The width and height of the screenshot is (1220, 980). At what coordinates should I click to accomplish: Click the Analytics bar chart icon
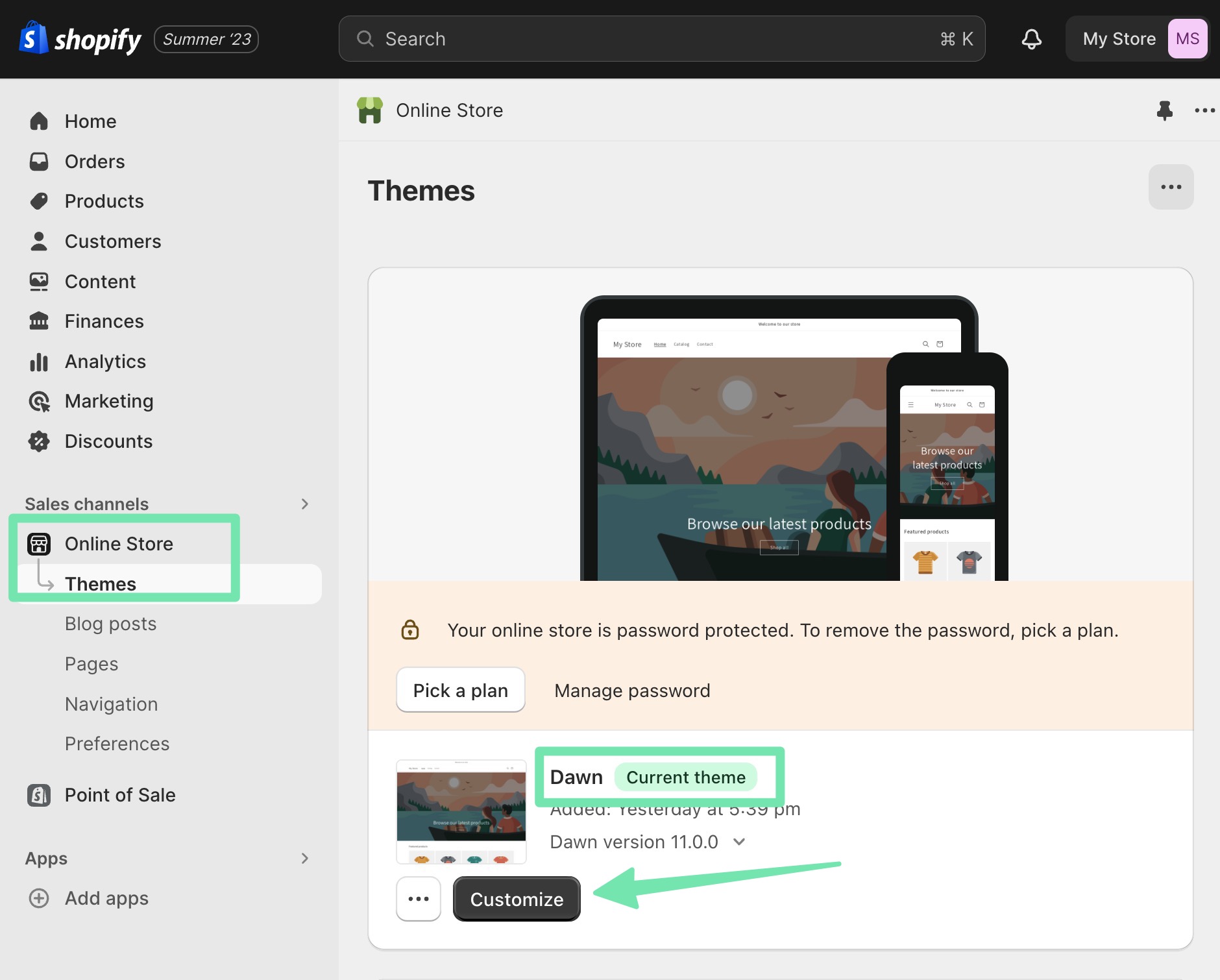click(x=39, y=361)
